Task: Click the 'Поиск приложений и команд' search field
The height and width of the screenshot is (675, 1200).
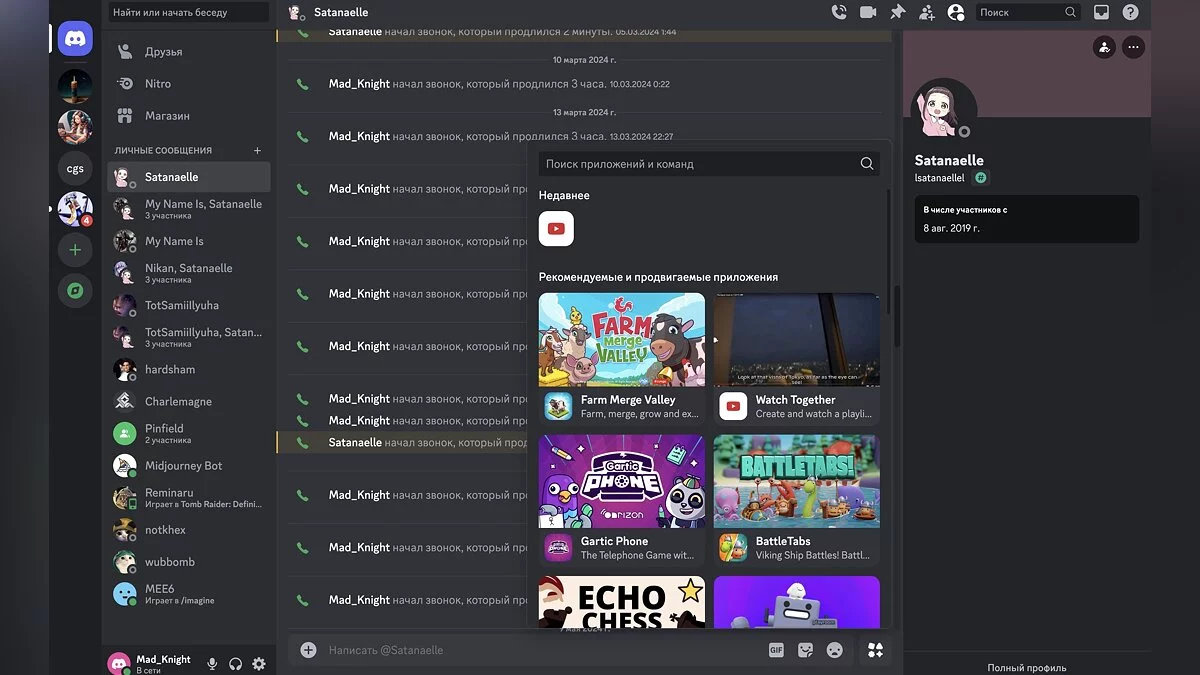Action: [709, 164]
